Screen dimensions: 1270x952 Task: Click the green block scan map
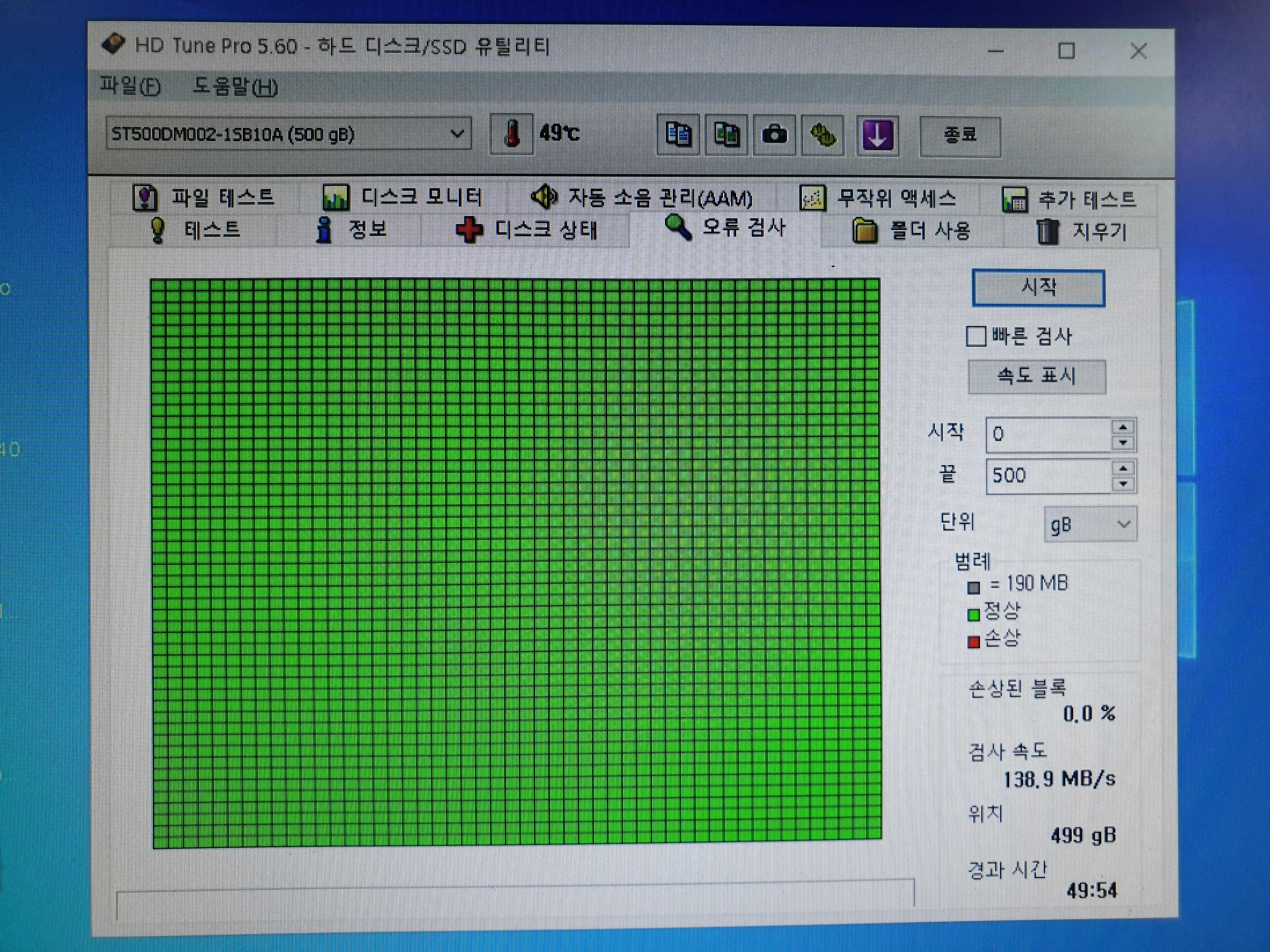(516, 563)
